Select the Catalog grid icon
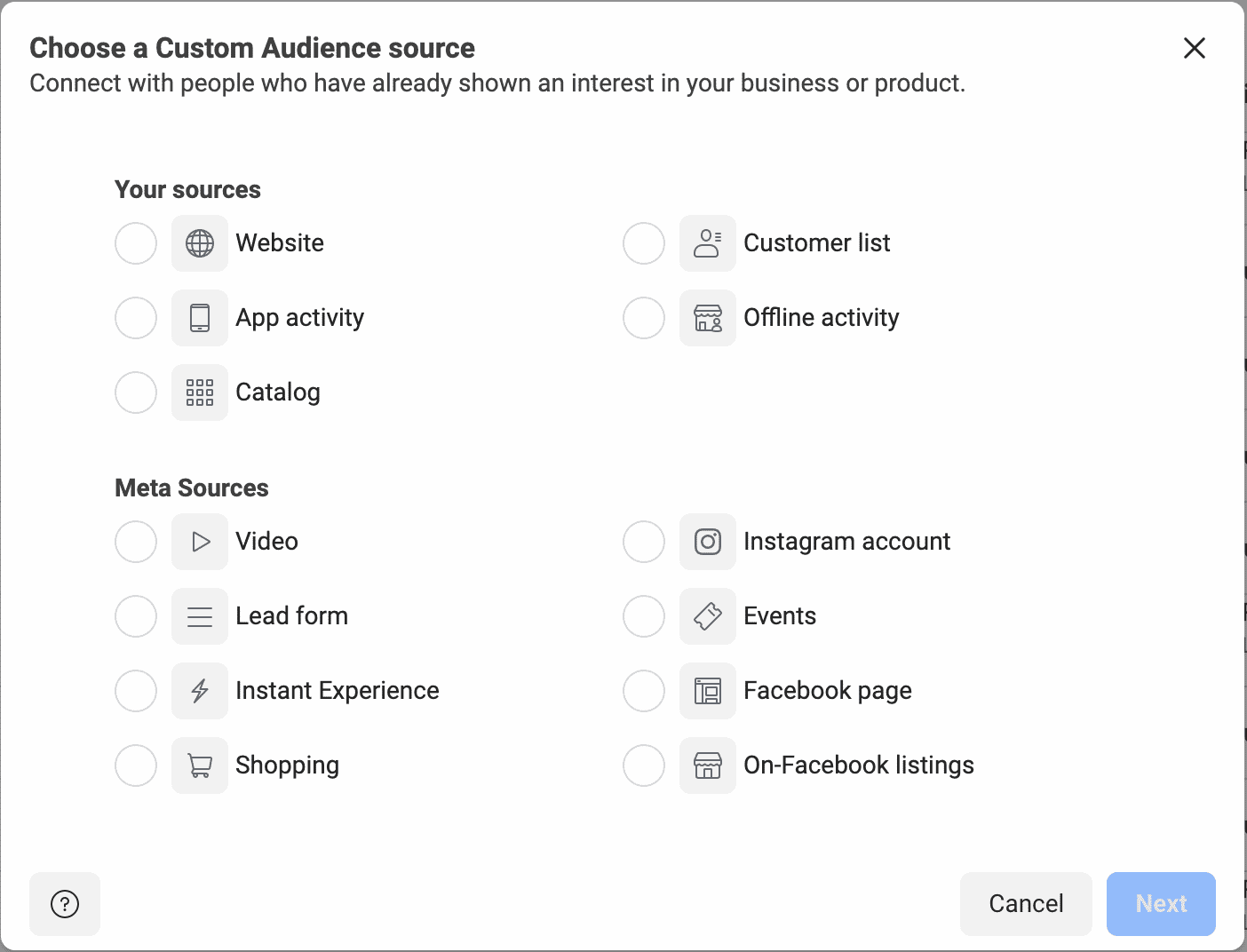 coord(199,393)
